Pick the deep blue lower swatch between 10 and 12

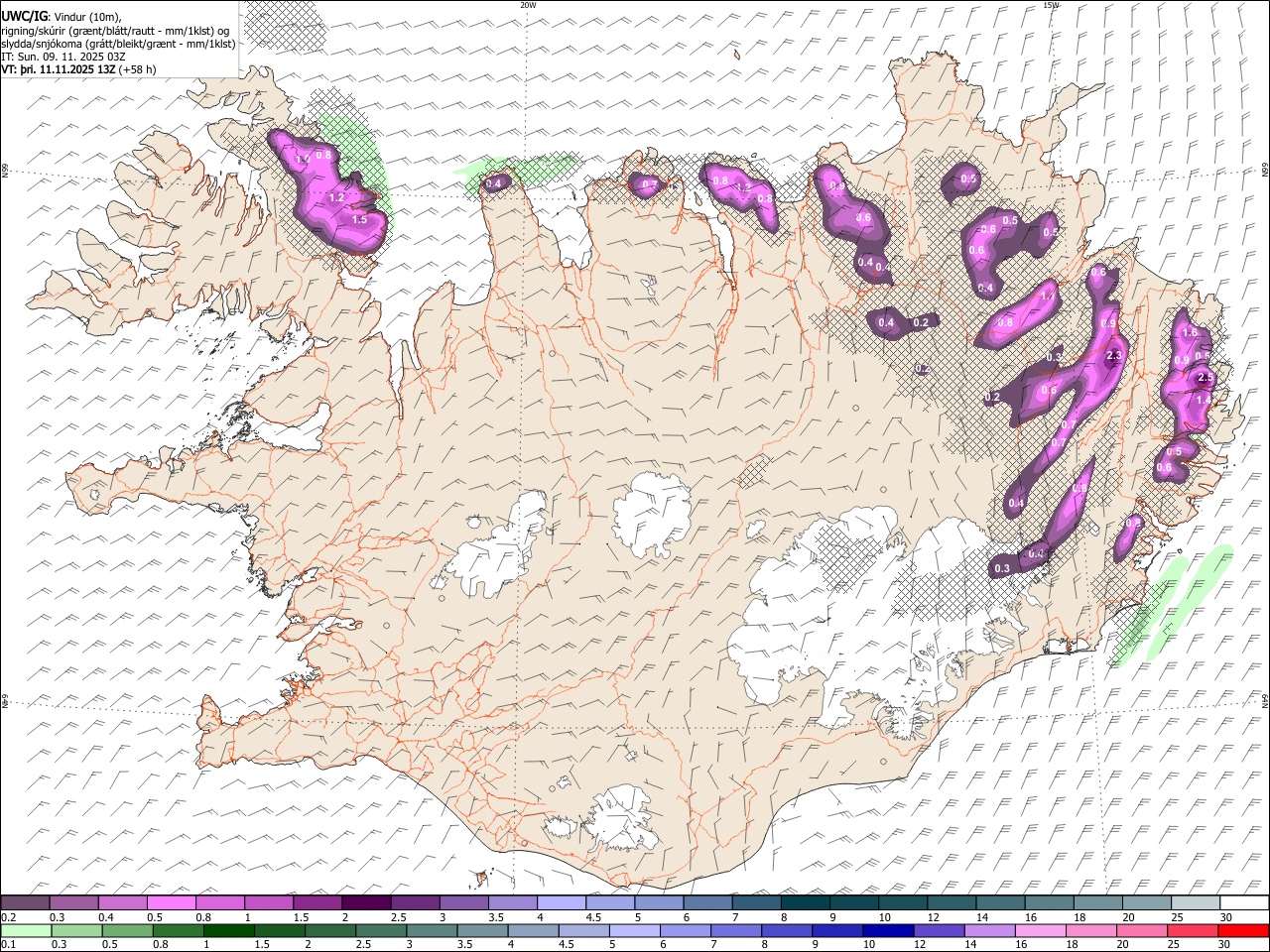pyautogui.click(x=887, y=930)
